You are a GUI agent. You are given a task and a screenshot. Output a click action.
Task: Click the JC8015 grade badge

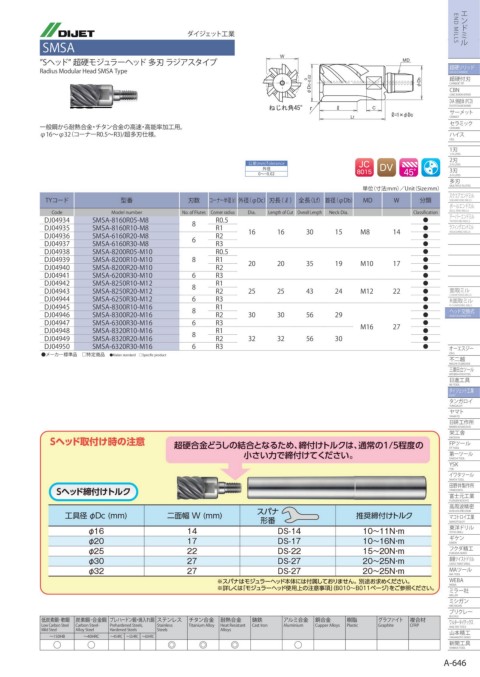tap(364, 167)
